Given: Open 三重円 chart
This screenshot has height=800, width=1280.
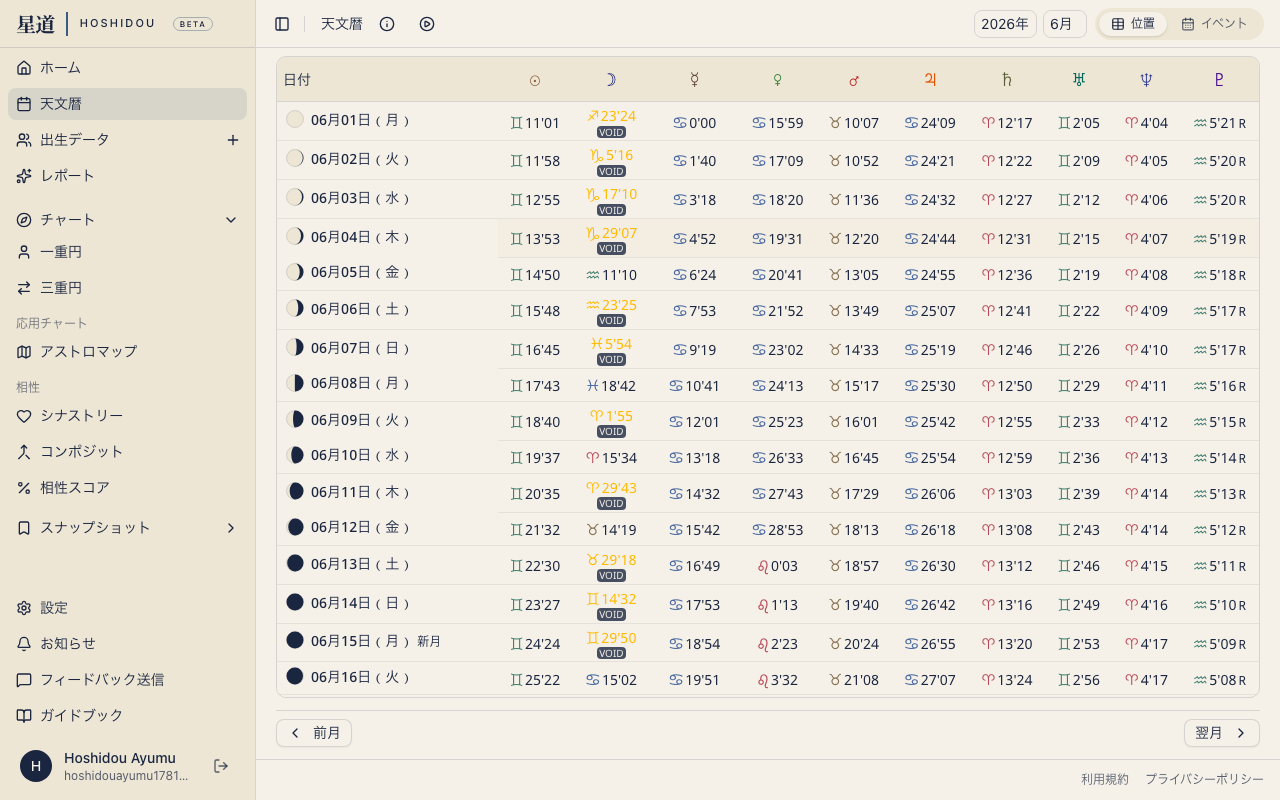Looking at the screenshot, I should 127,288.
